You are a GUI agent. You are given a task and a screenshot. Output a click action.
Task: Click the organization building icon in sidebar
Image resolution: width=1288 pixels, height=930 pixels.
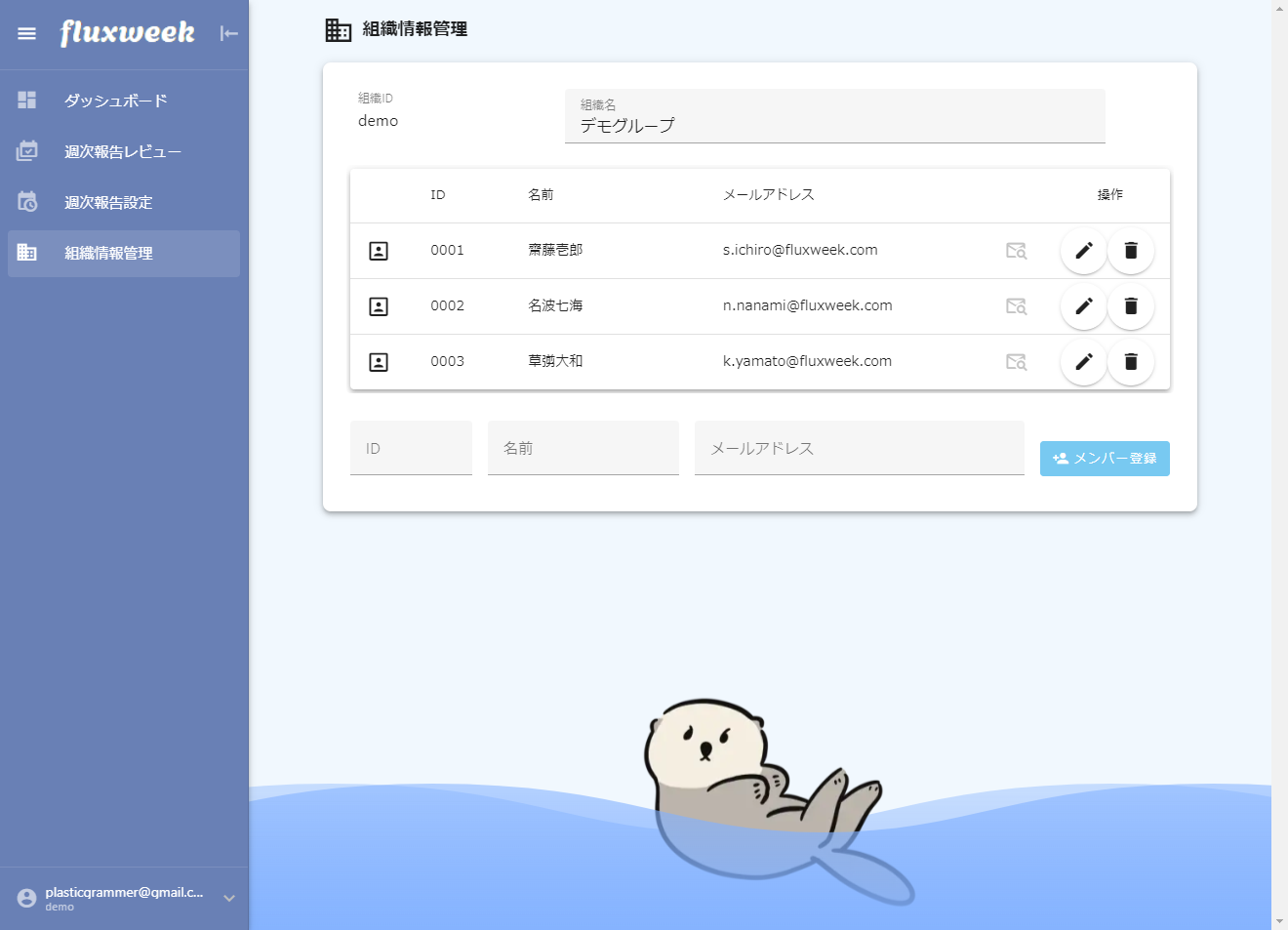pyautogui.click(x=26, y=252)
